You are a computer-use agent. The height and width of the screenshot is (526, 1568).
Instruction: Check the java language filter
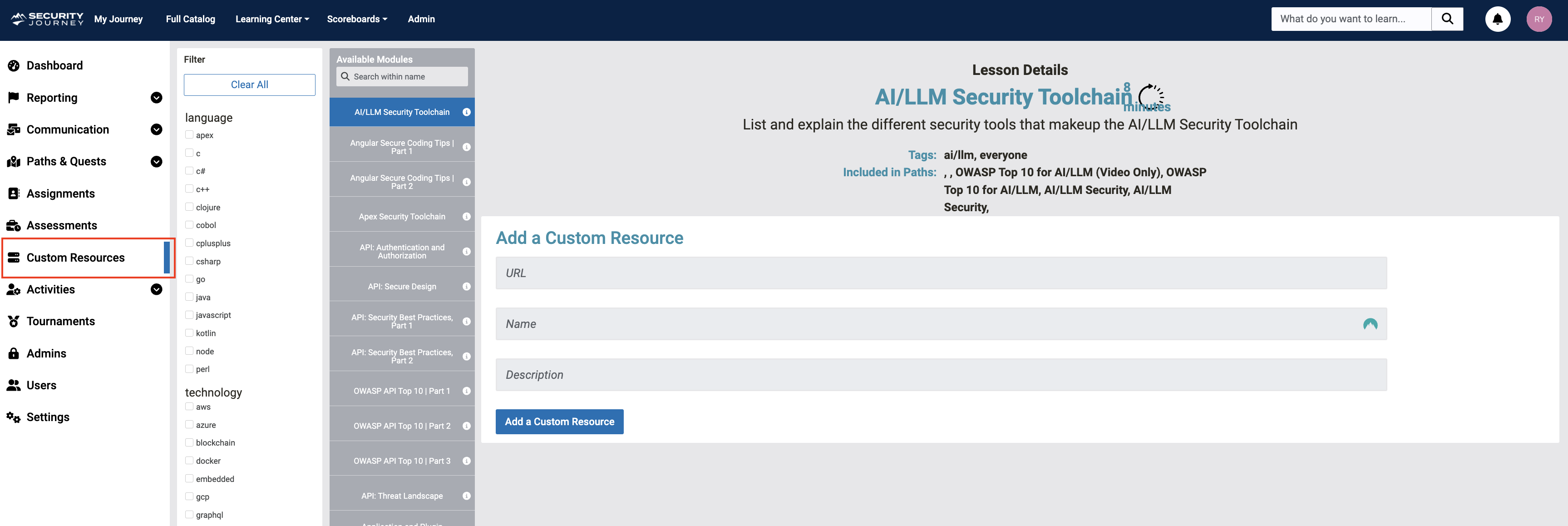pyautogui.click(x=189, y=297)
